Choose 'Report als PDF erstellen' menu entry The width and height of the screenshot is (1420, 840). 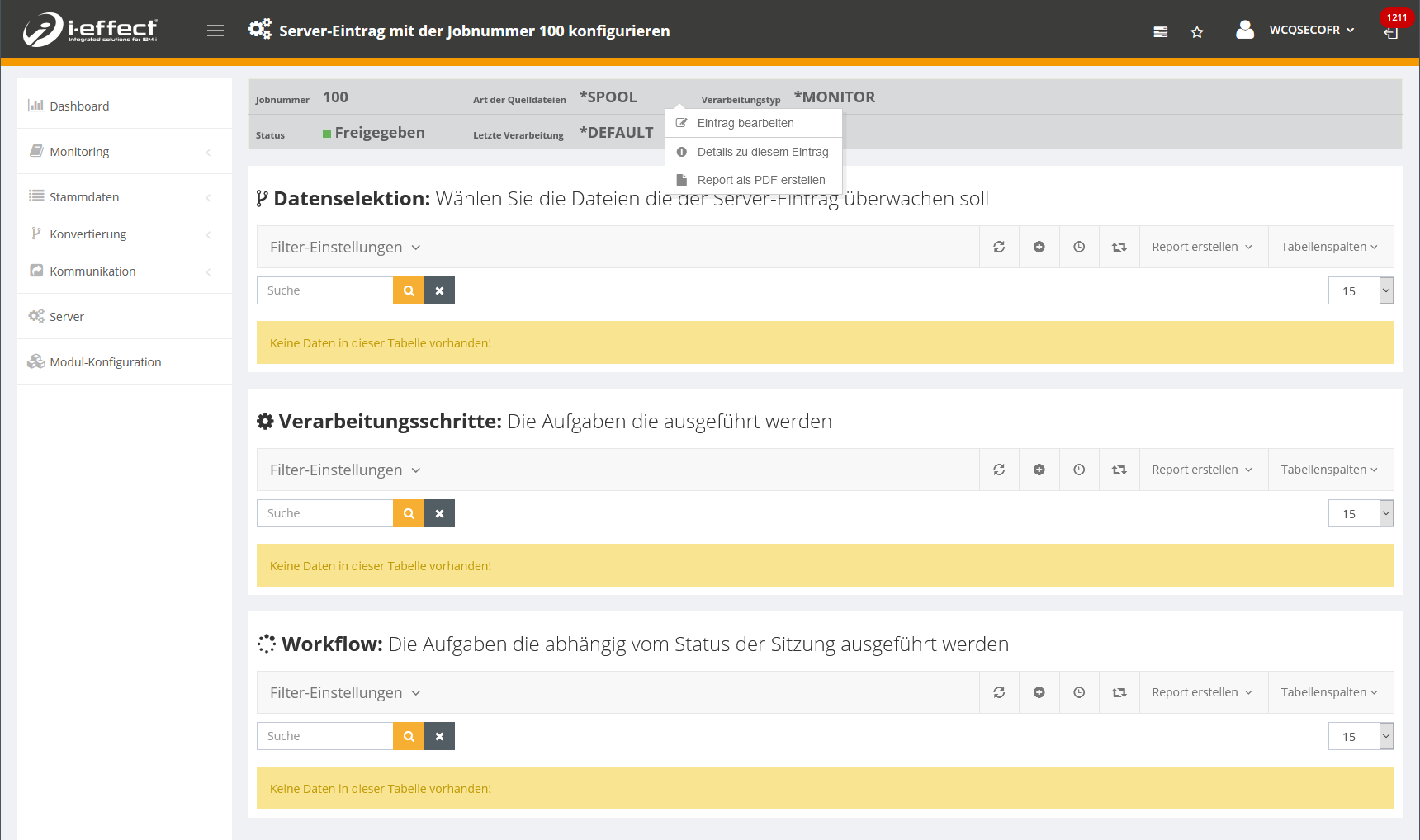(x=760, y=180)
